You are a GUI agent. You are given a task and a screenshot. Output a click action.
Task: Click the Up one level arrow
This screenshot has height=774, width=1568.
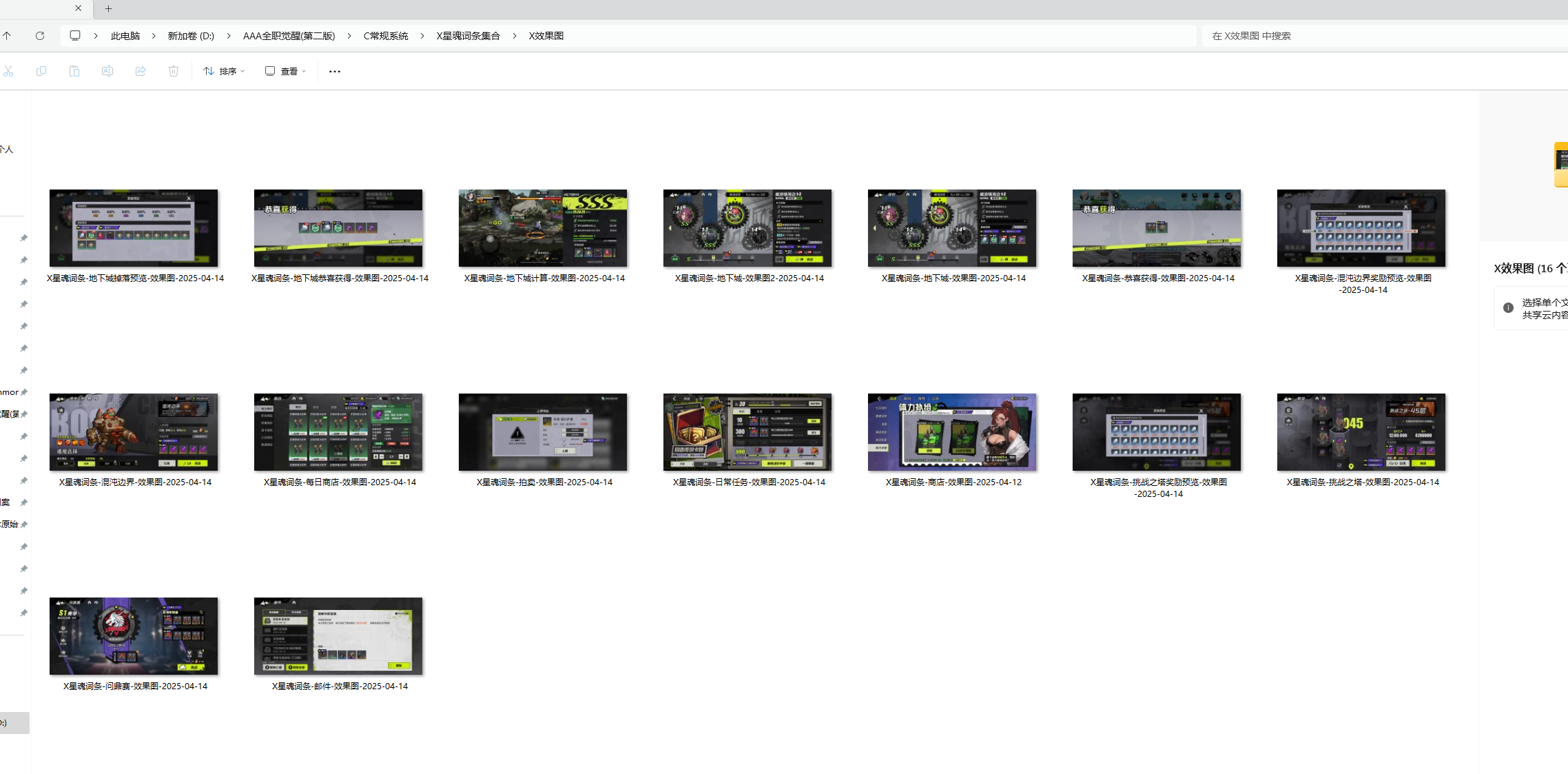click(7, 36)
